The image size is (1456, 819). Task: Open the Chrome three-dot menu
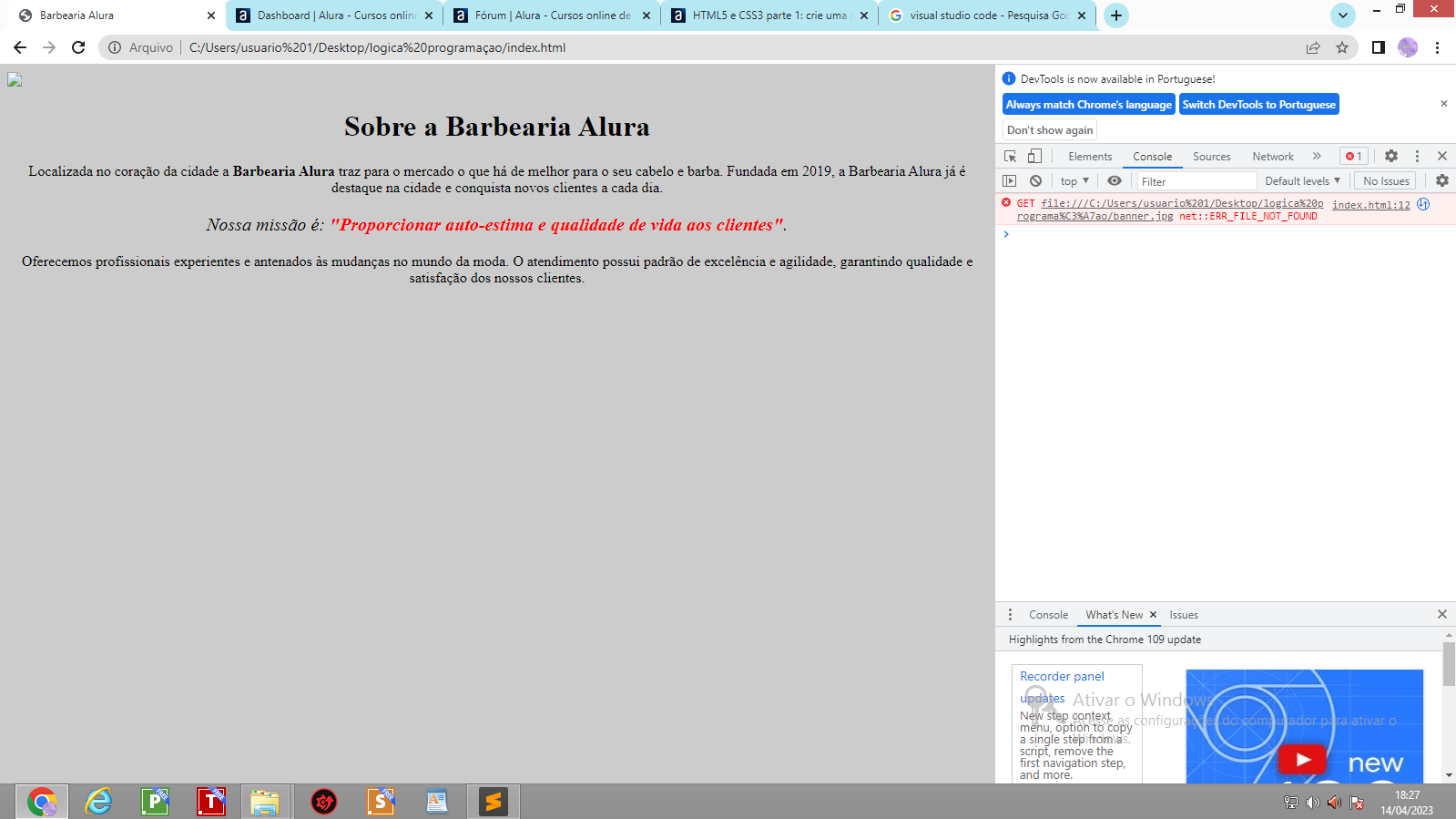coord(1437,47)
